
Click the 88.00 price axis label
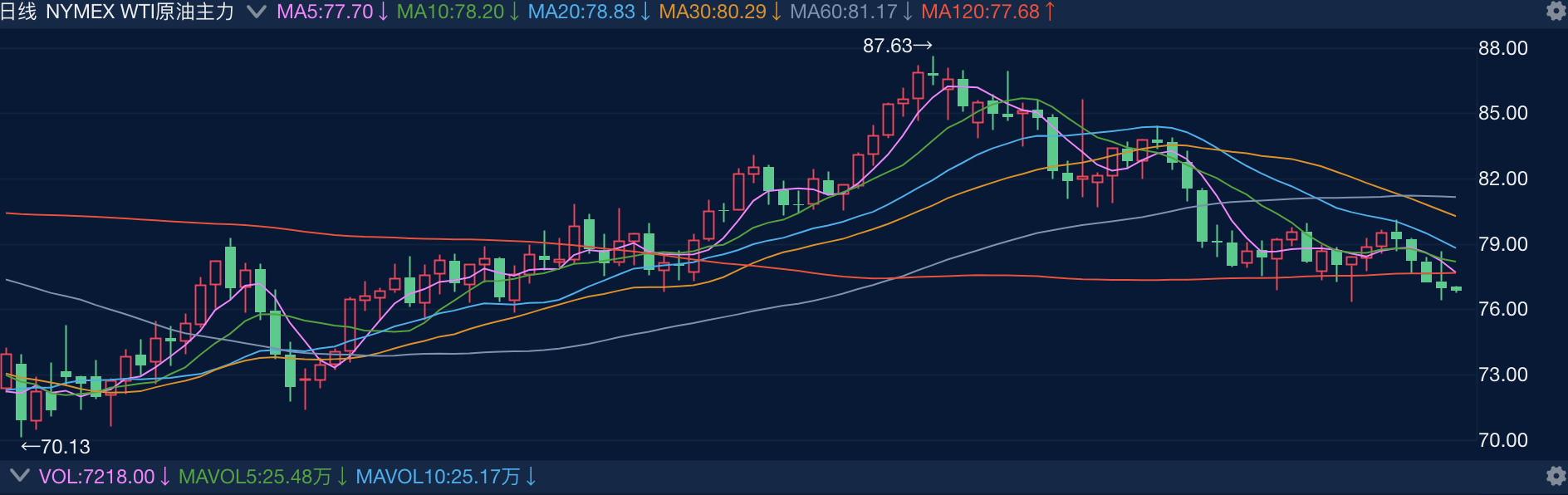coord(1503,48)
